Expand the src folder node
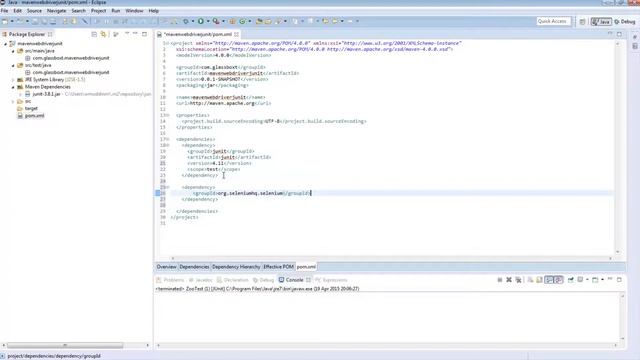 13,101
